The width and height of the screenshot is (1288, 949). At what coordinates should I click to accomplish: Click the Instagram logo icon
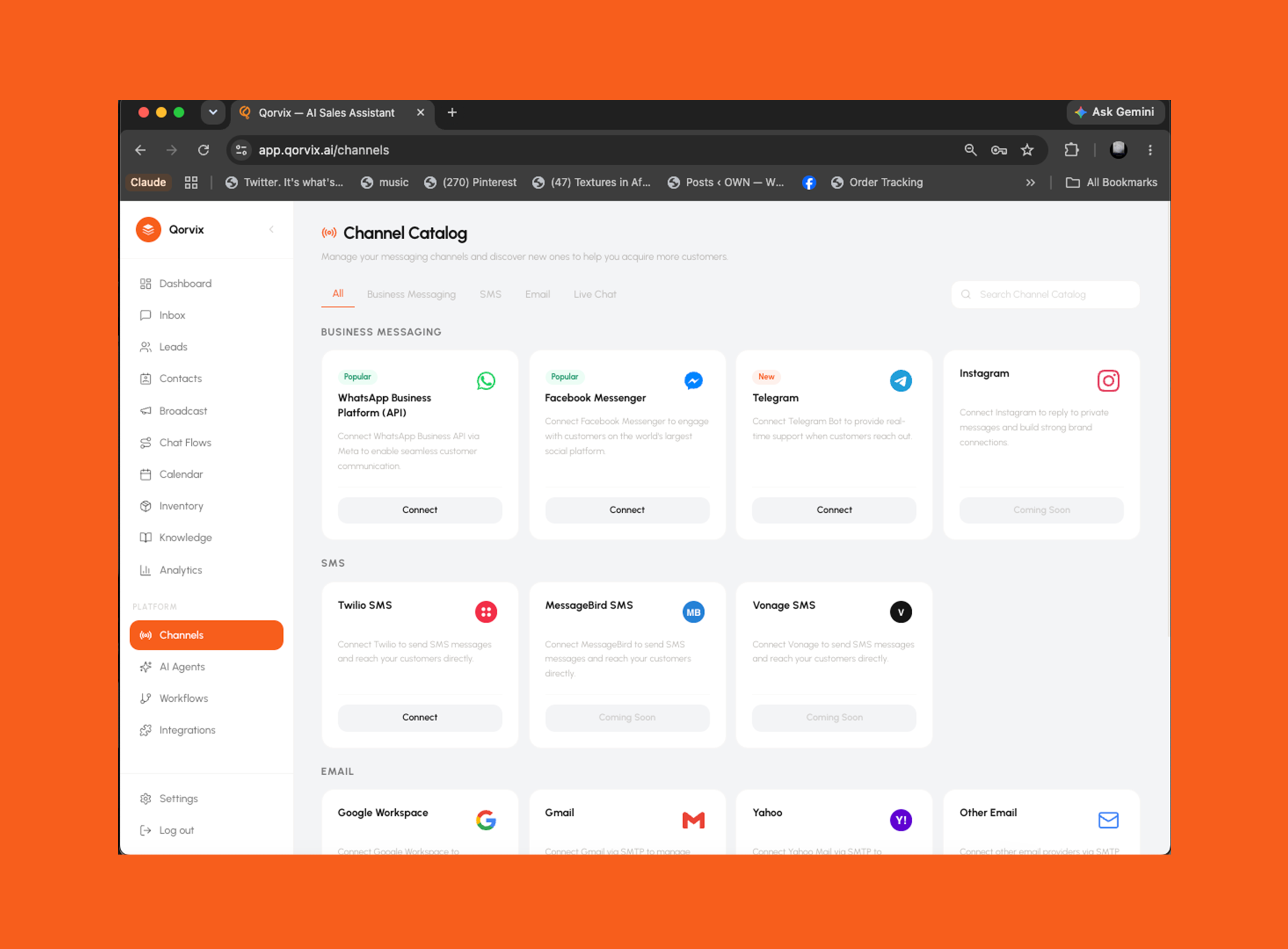pos(1108,381)
